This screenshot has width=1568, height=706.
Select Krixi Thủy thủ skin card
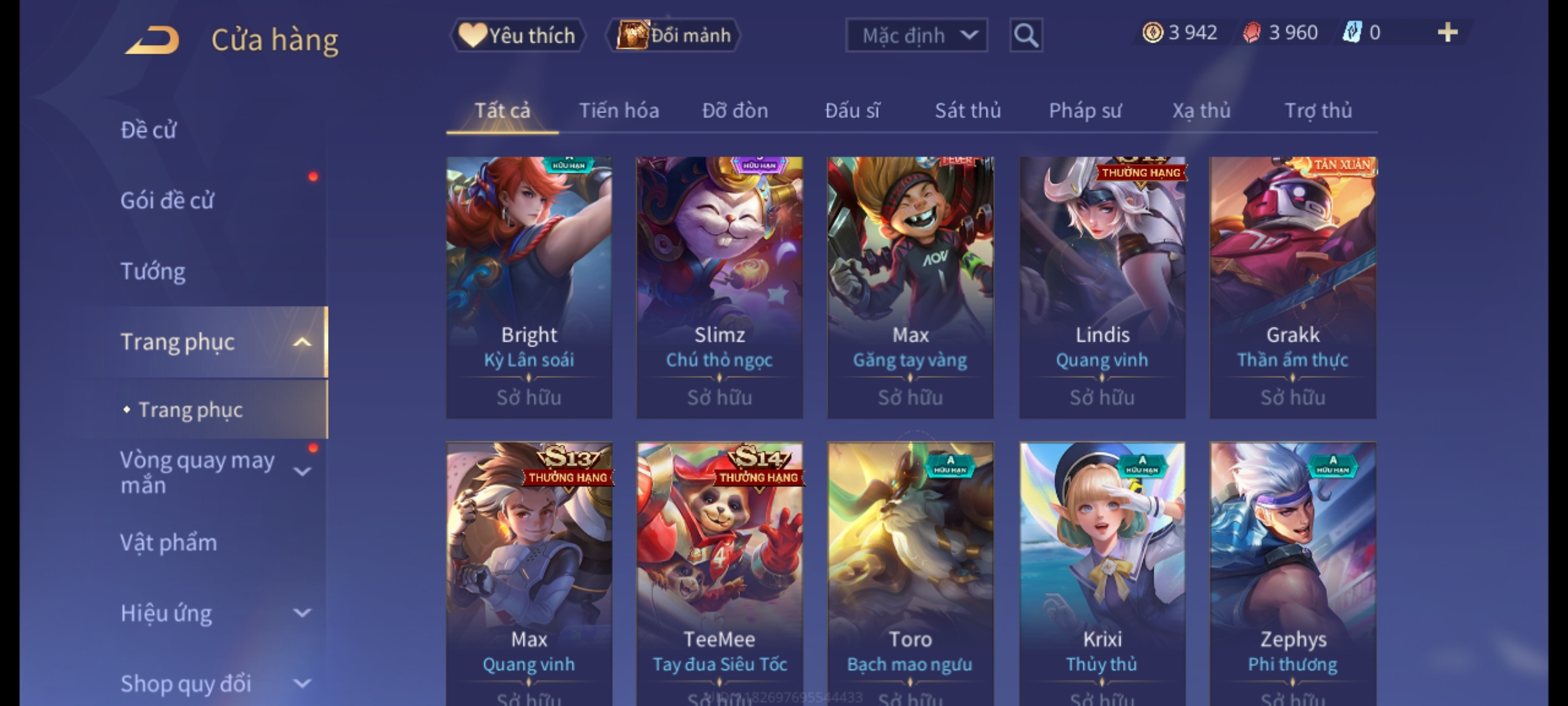pos(1102,574)
